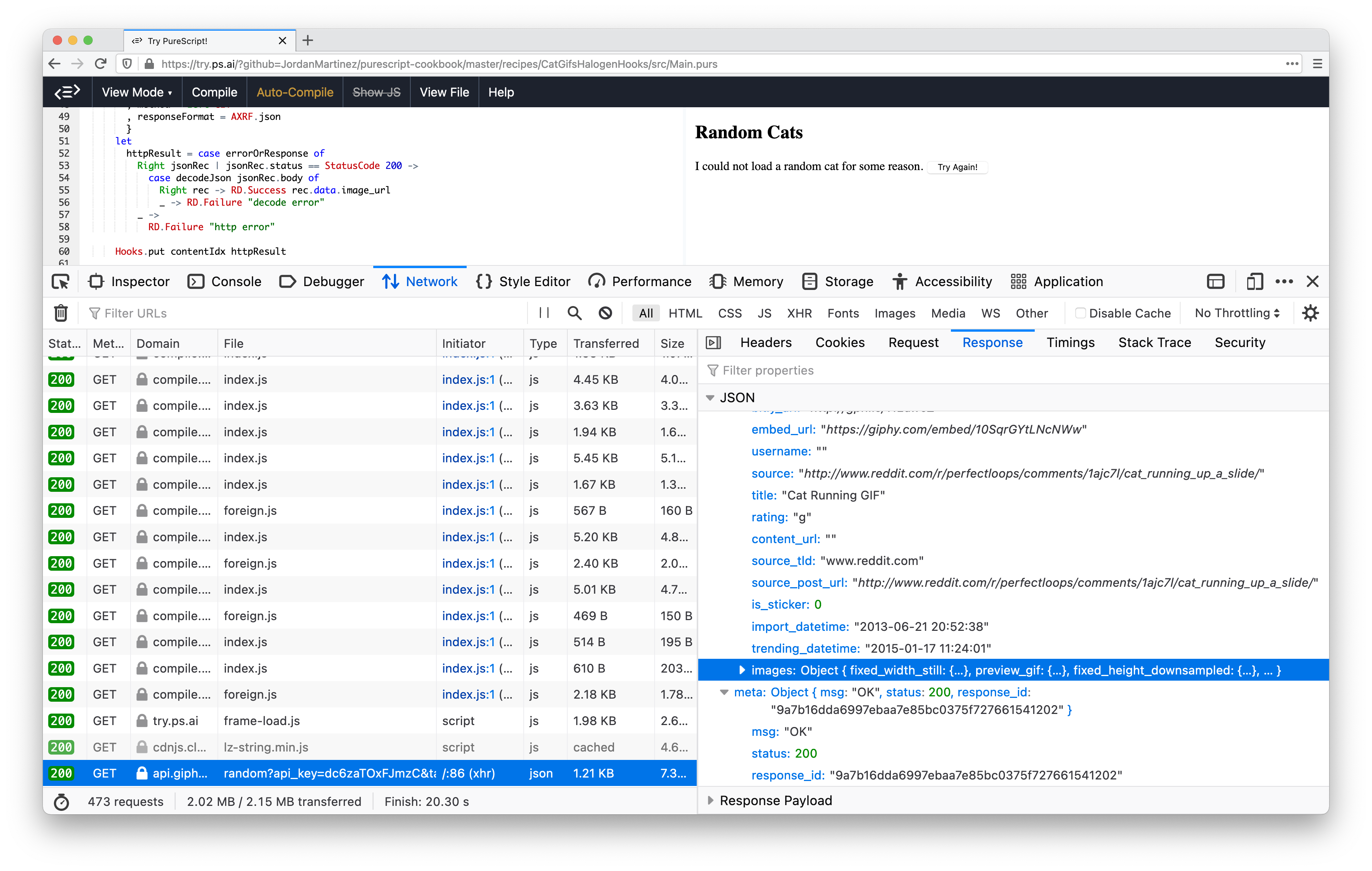Open the request search magnifier
This screenshot has width=1372, height=871.
pos(574,313)
